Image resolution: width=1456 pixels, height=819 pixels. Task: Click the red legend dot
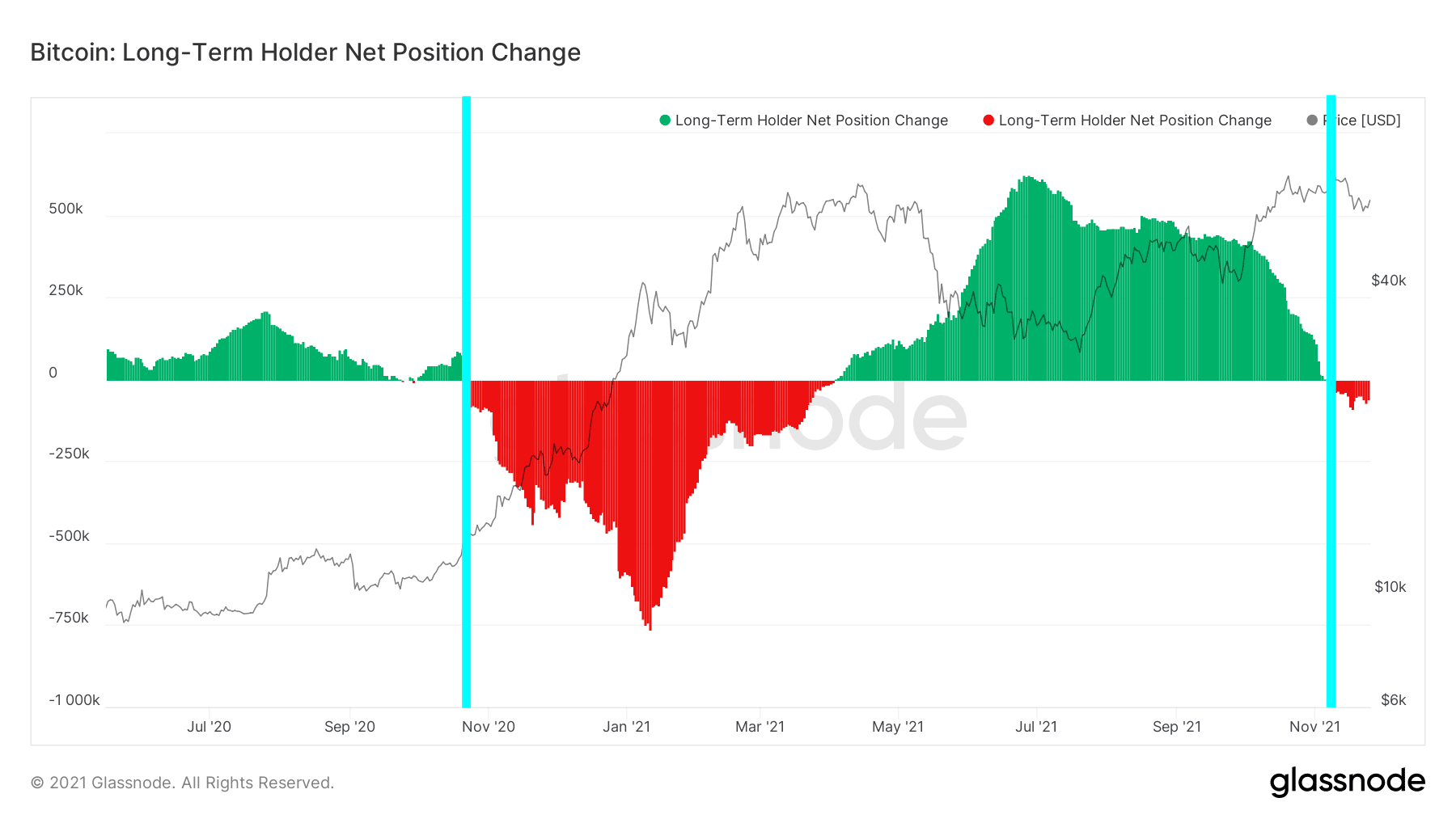coord(988,120)
